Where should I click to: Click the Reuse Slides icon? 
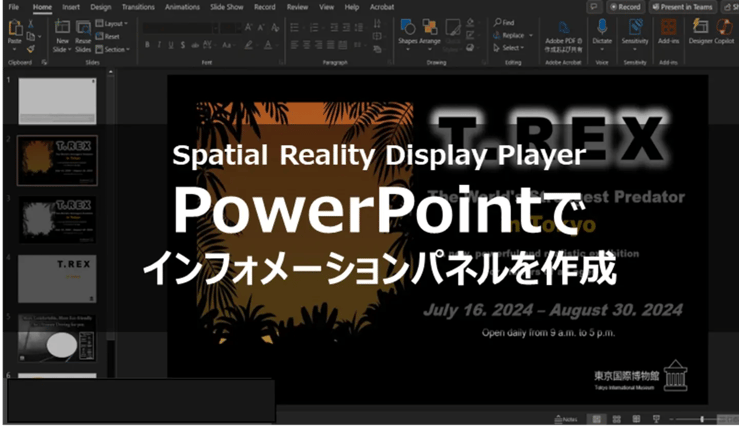point(83,27)
